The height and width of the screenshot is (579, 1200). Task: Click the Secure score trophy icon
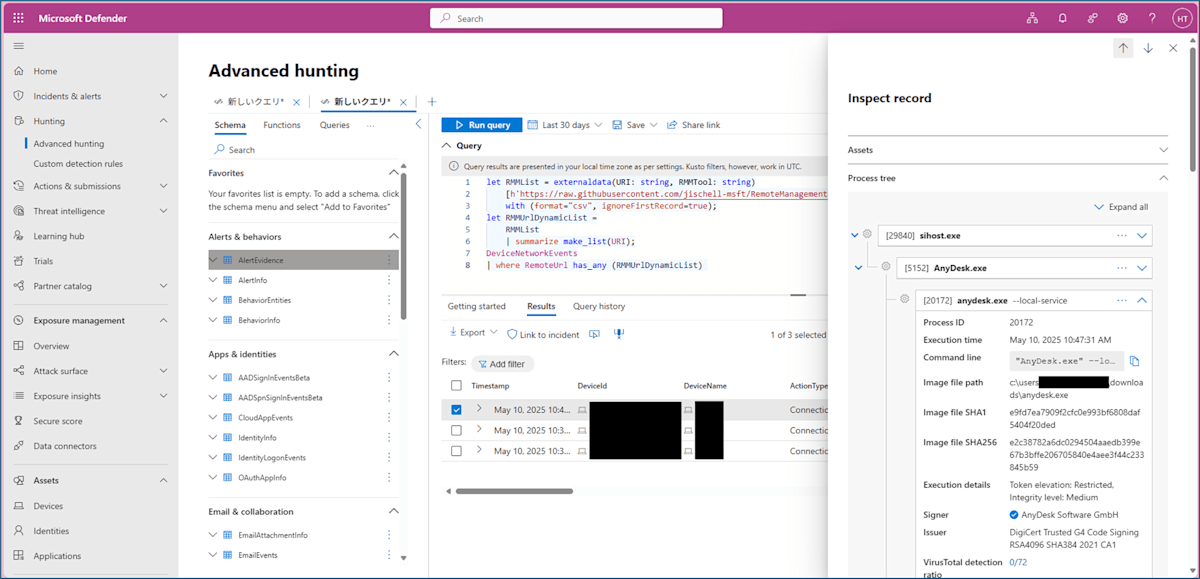19,421
